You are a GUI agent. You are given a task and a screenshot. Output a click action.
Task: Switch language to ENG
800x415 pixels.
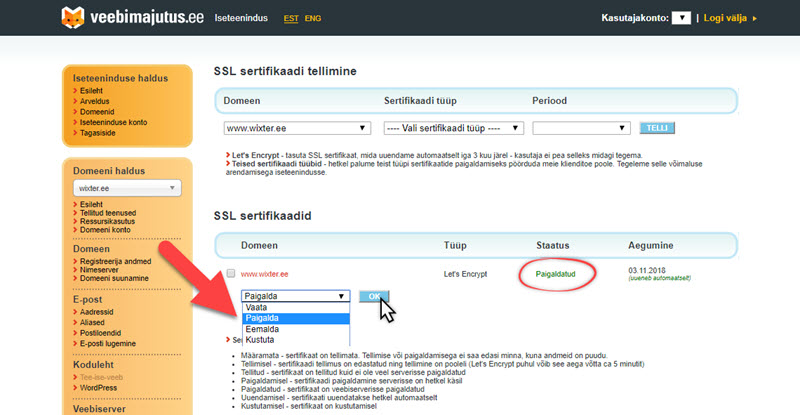313,18
